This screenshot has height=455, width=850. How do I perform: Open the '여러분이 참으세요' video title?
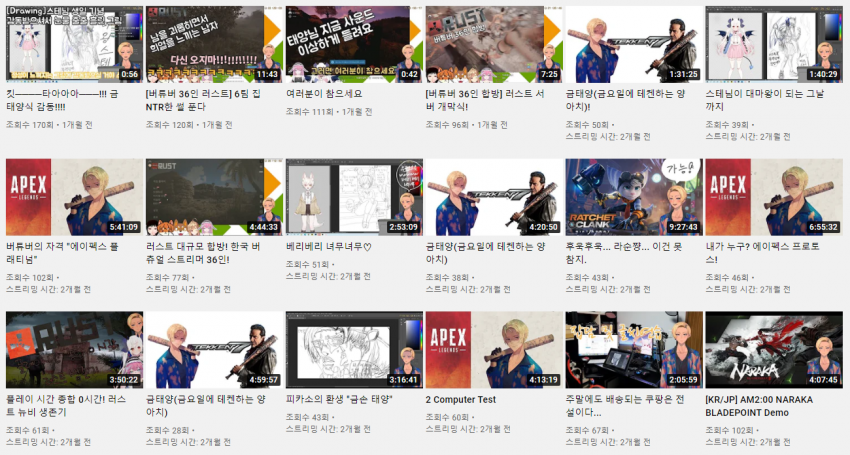coord(324,94)
